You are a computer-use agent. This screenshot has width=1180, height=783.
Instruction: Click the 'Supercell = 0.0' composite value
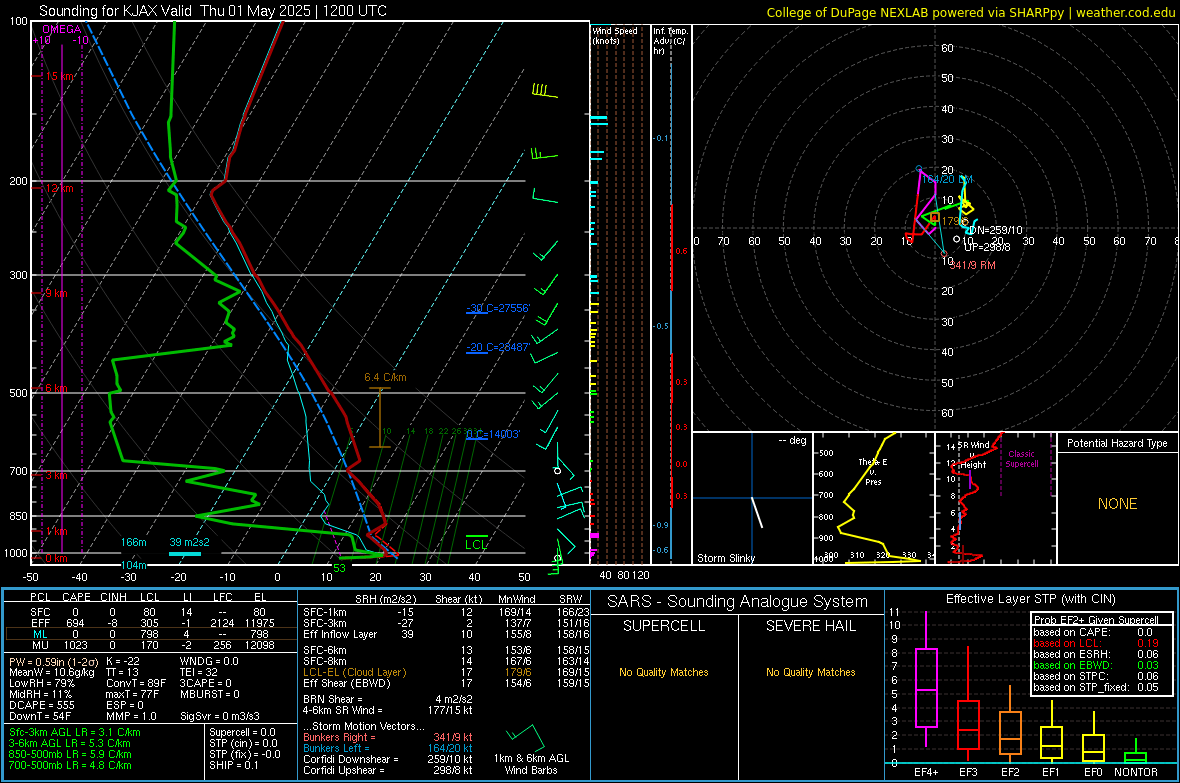242,732
